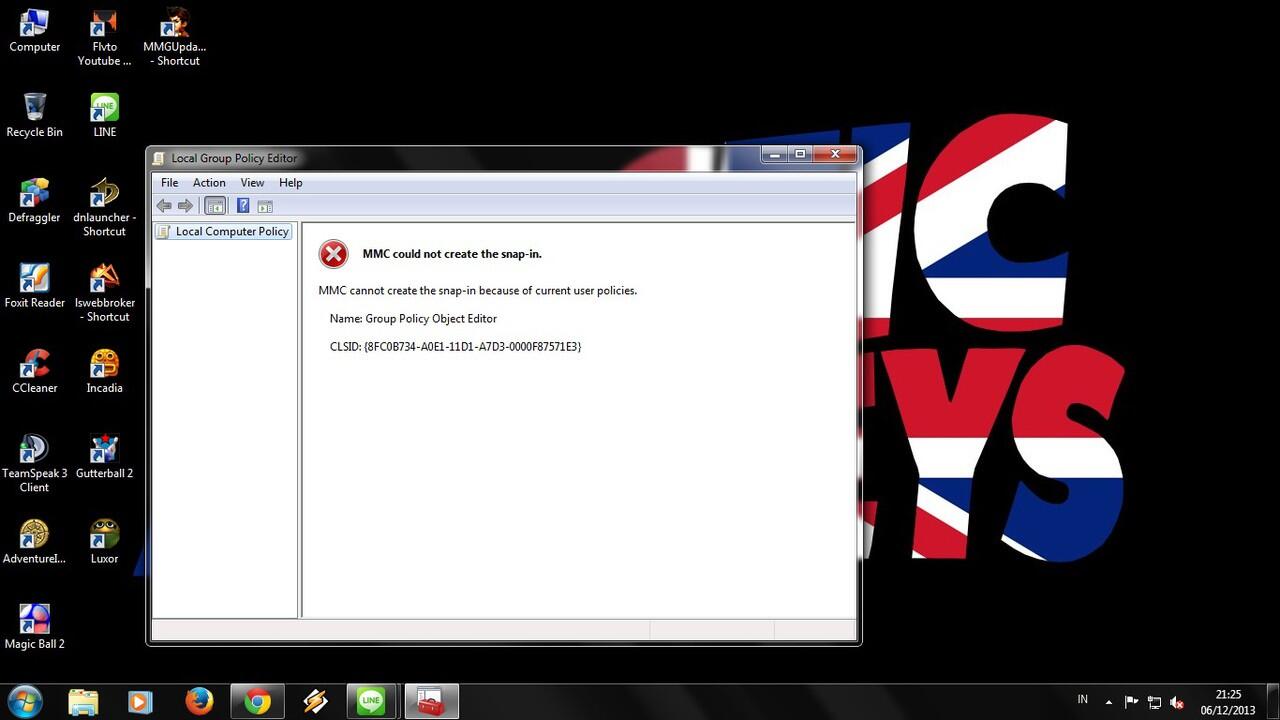Open the clock showing 21:25
The width and height of the screenshot is (1280, 720).
[x=1228, y=702]
